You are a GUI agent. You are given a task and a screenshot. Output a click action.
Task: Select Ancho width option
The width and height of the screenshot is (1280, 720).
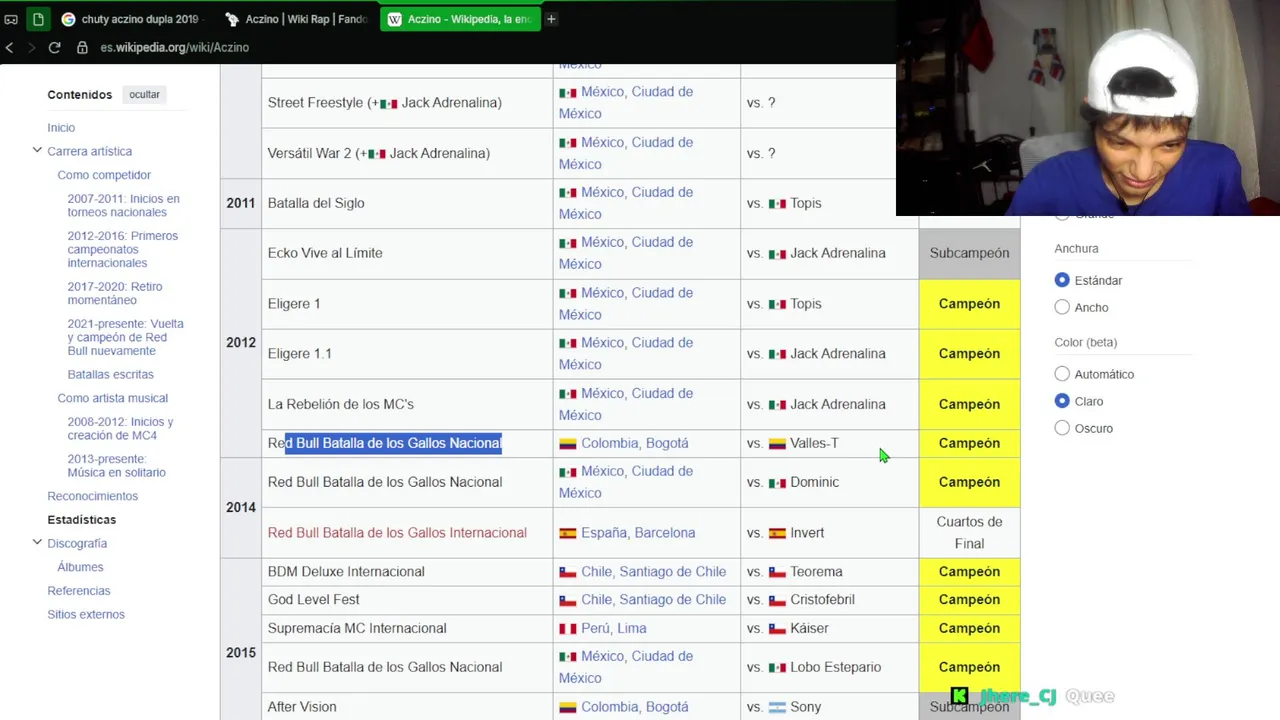click(1062, 307)
